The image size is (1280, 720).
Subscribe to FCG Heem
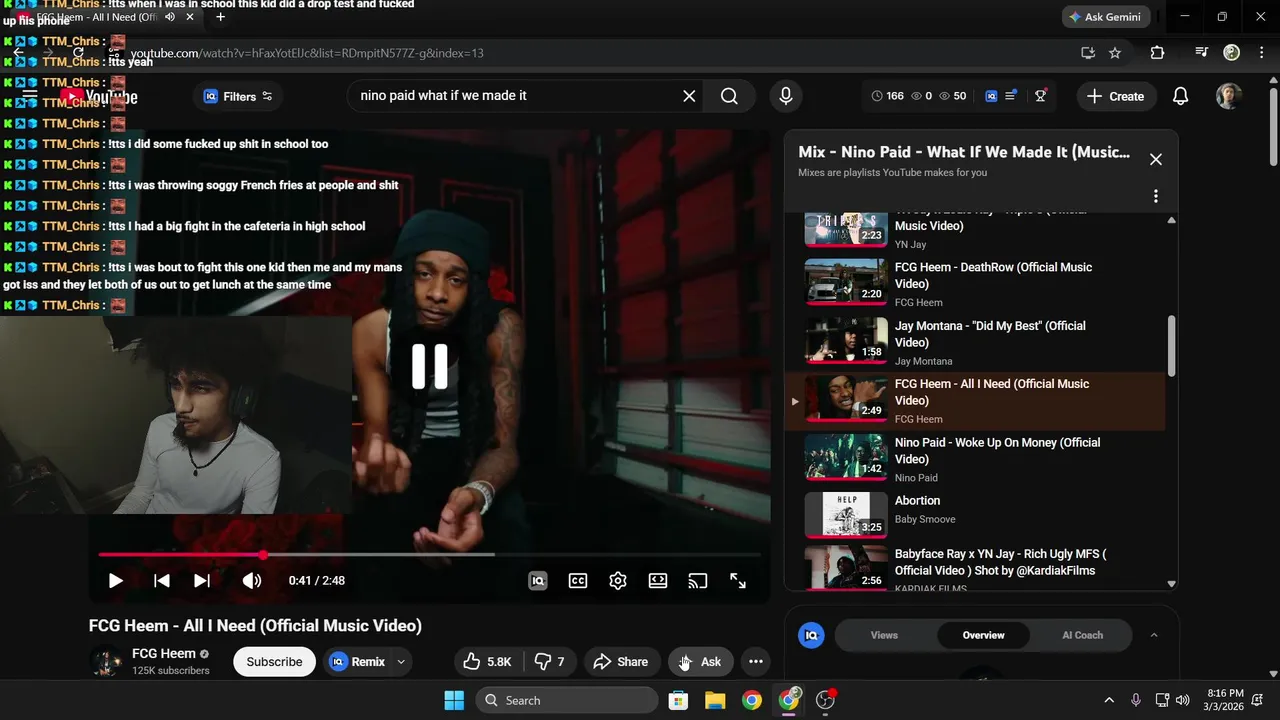click(x=274, y=662)
